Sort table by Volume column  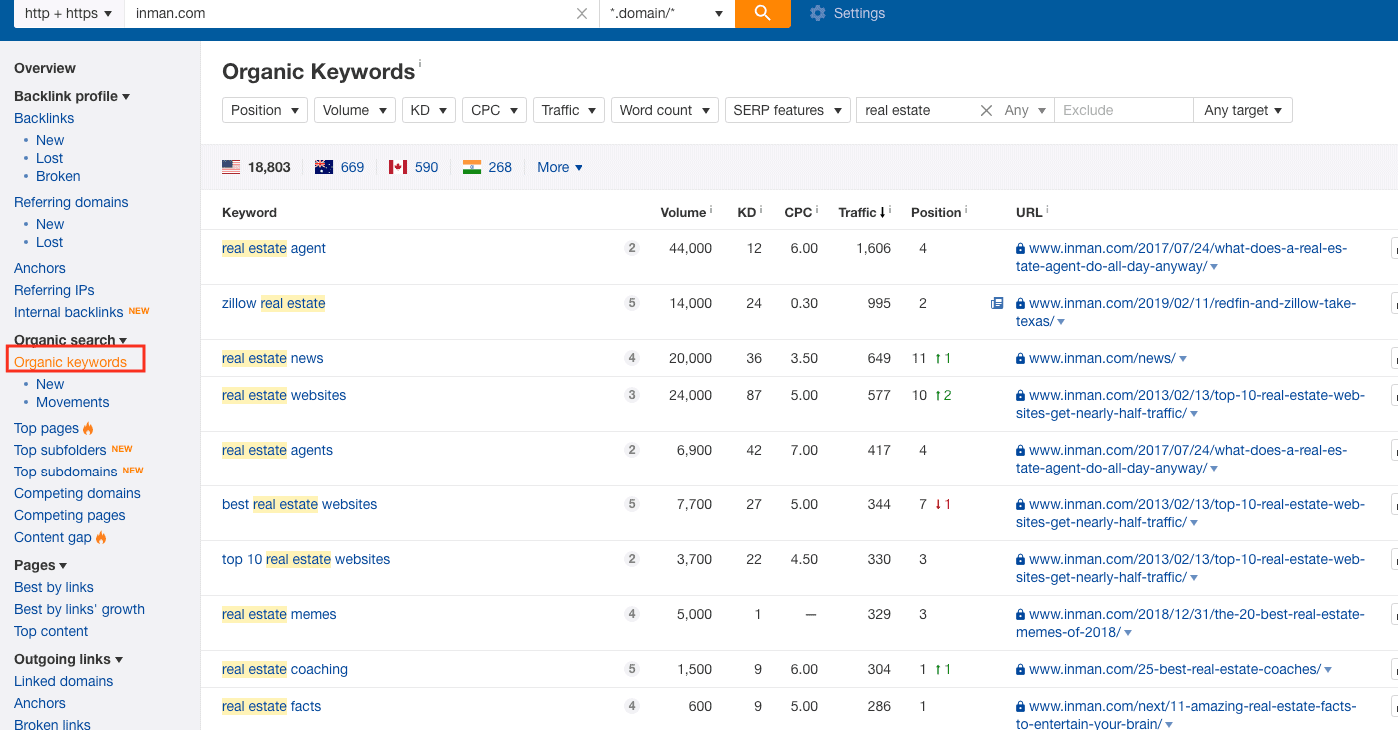coord(683,212)
